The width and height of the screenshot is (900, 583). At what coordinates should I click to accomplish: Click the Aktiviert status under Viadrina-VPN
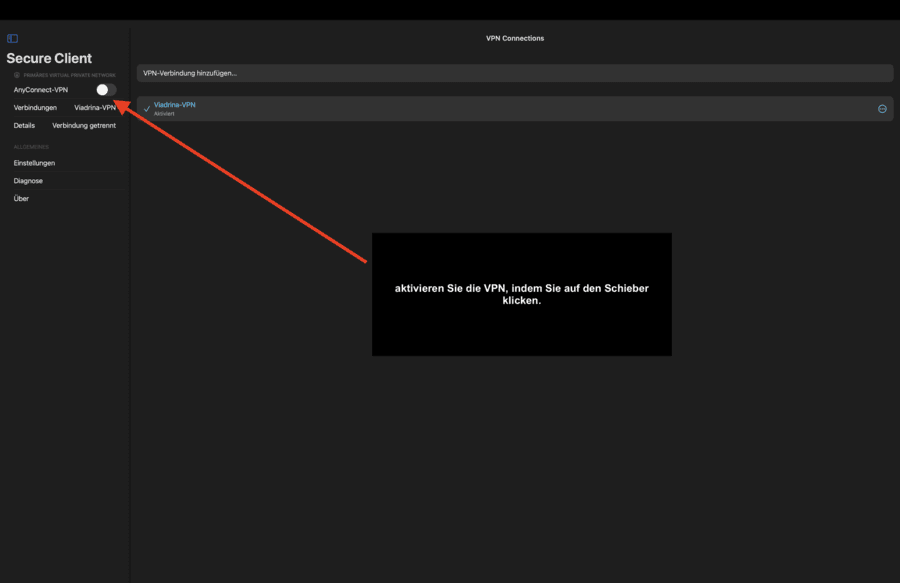coord(164,114)
